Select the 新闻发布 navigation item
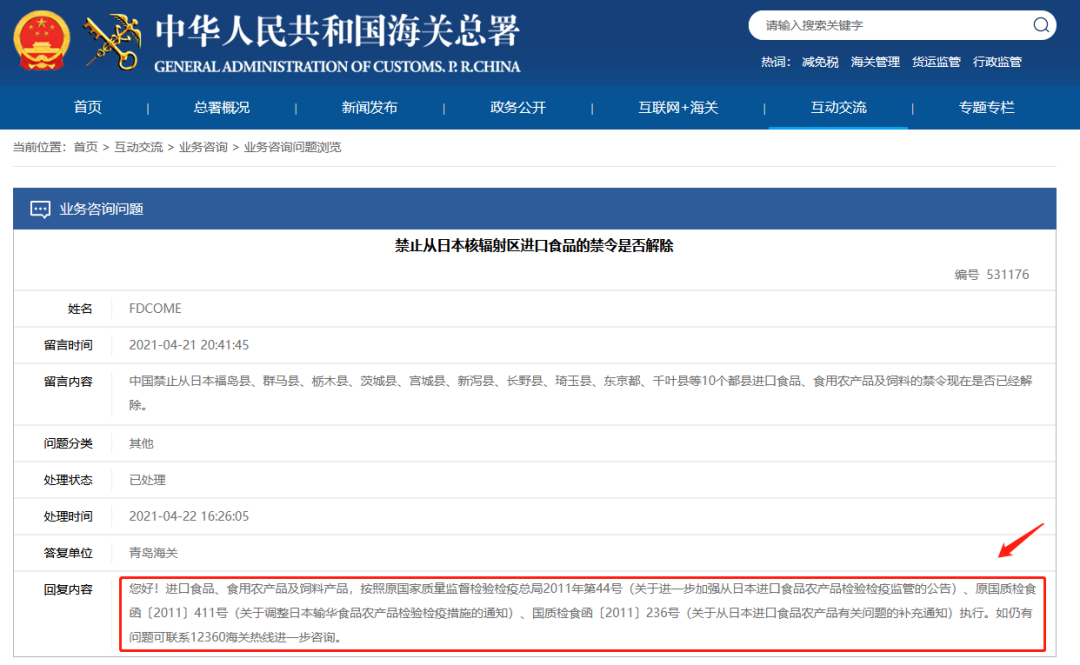The width and height of the screenshot is (1080, 665). pos(367,107)
